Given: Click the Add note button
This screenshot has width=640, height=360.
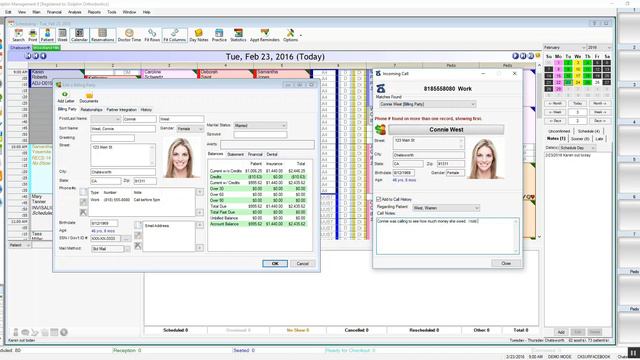Looking at the screenshot, I should pos(561,332).
